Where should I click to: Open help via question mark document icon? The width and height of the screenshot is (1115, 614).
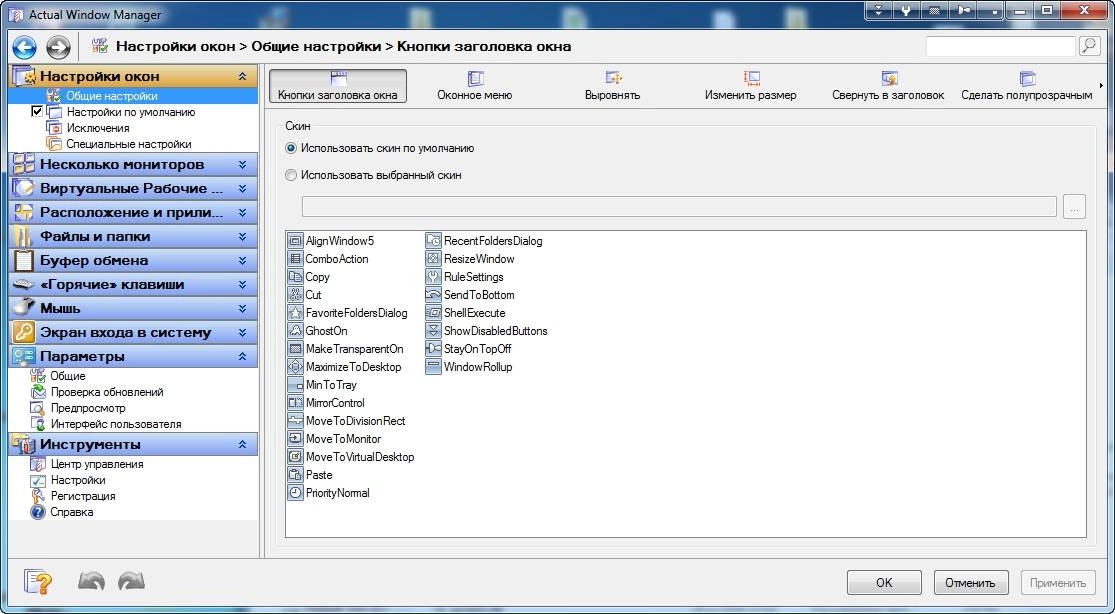(38, 581)
